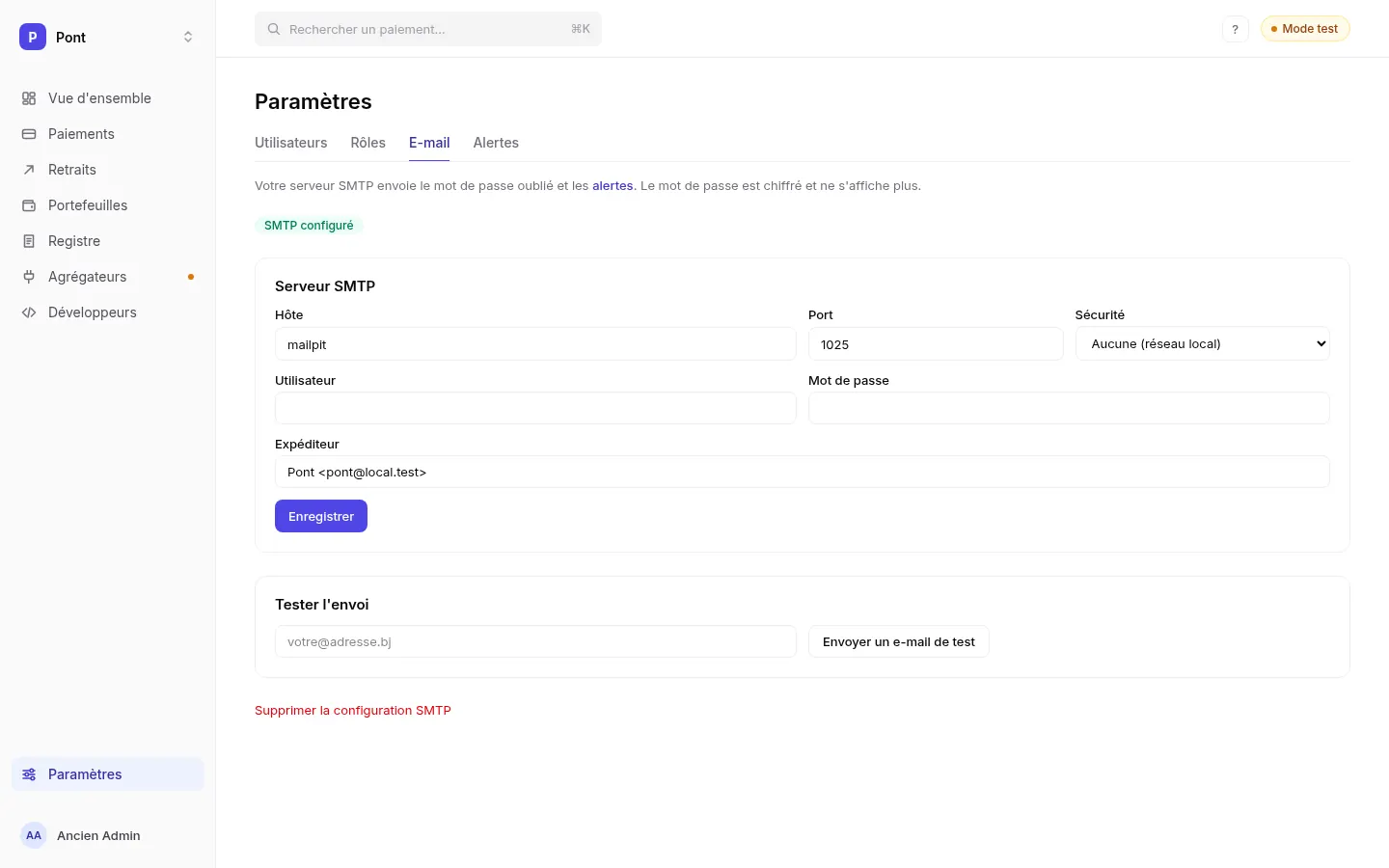Viewport: 1389px width, 868px height.
Task: Click the Agrégateurs orange notification dot
Action: point(191,277)
